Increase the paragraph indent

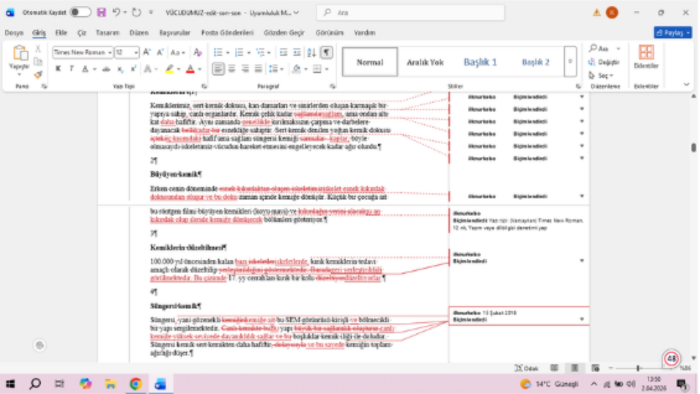pos(296,53)
